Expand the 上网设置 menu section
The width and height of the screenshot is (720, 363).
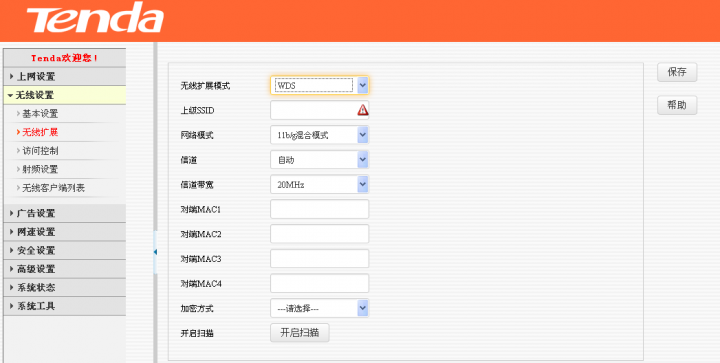(x=64, y=76)
